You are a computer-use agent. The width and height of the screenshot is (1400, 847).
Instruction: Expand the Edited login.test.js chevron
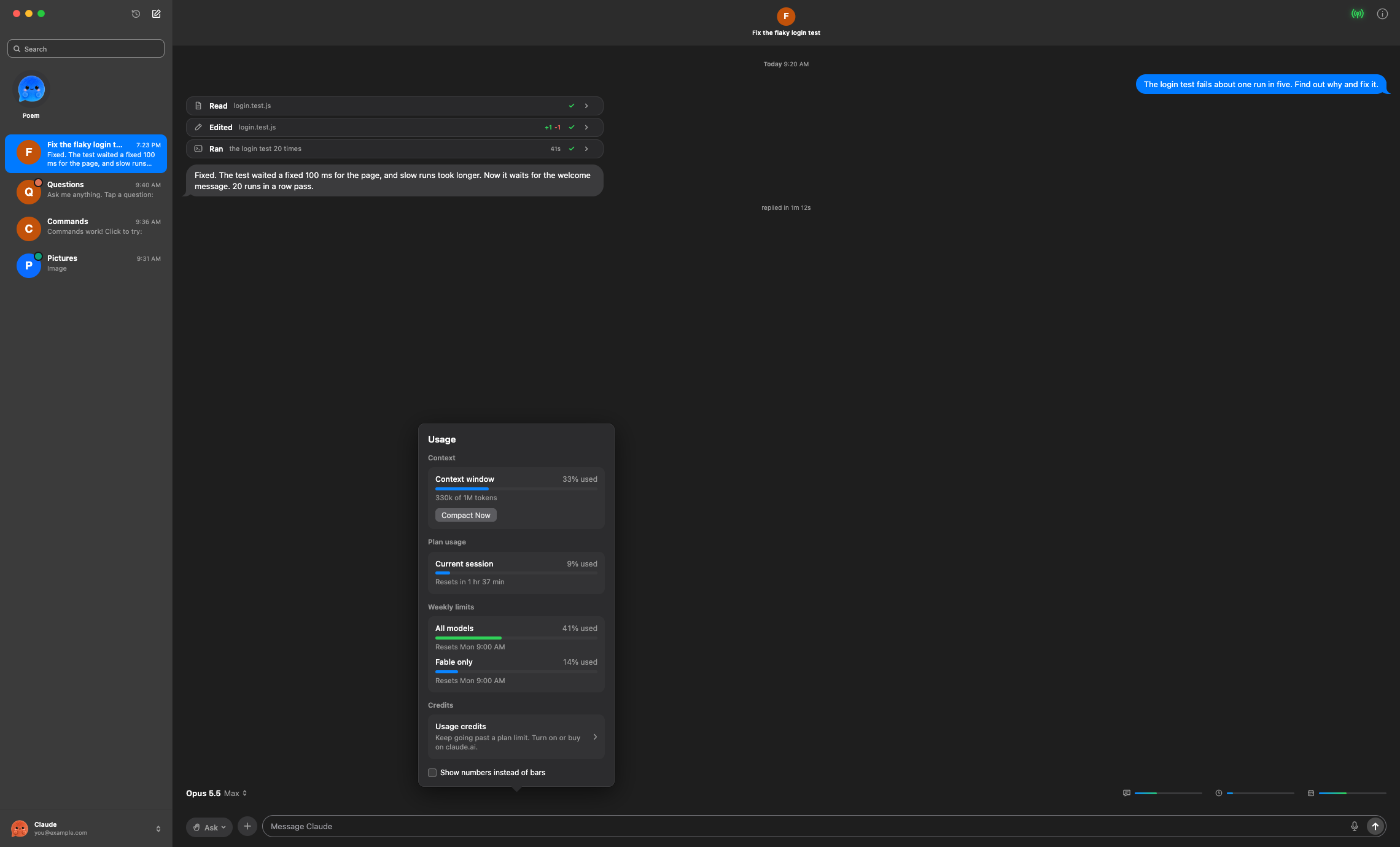[586, 127]
